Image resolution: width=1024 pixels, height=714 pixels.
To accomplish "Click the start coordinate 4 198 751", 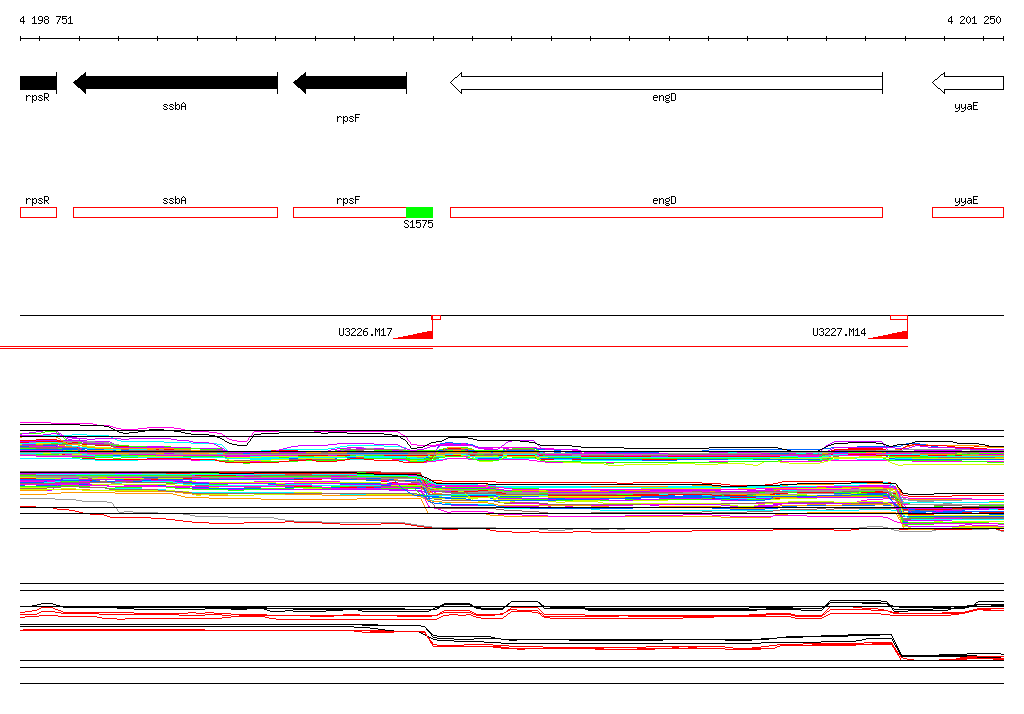I will (x=46, y=20).
